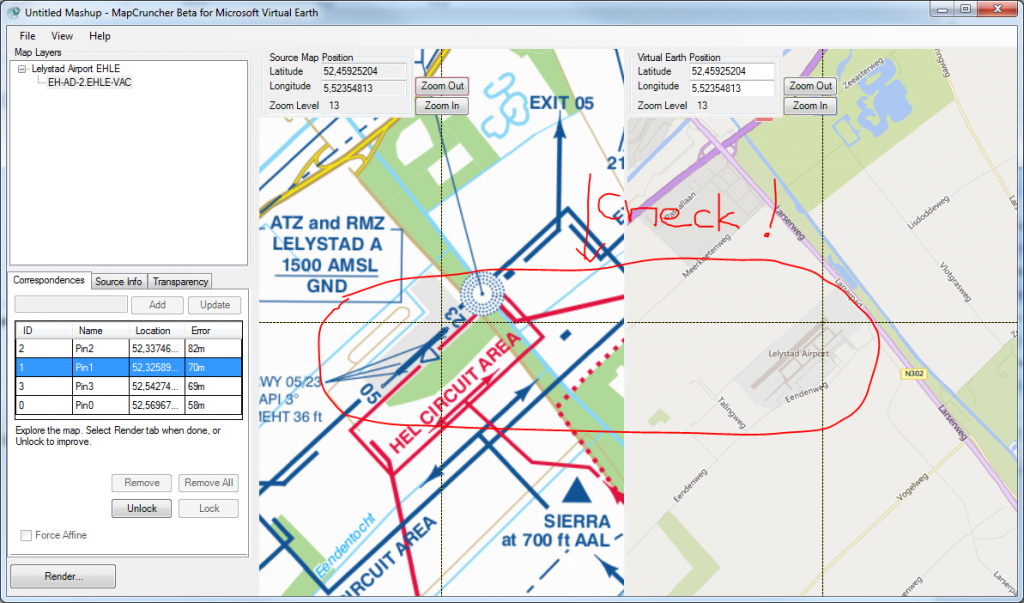Click the MapCruncher application icon in titlebar

click(11, 12)
